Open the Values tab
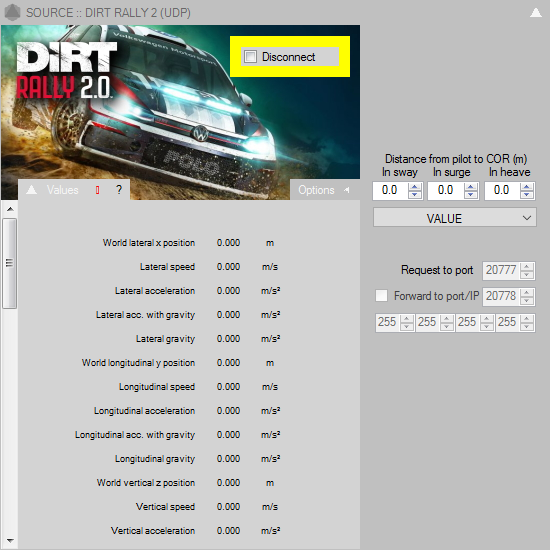 tap(62, 190)
